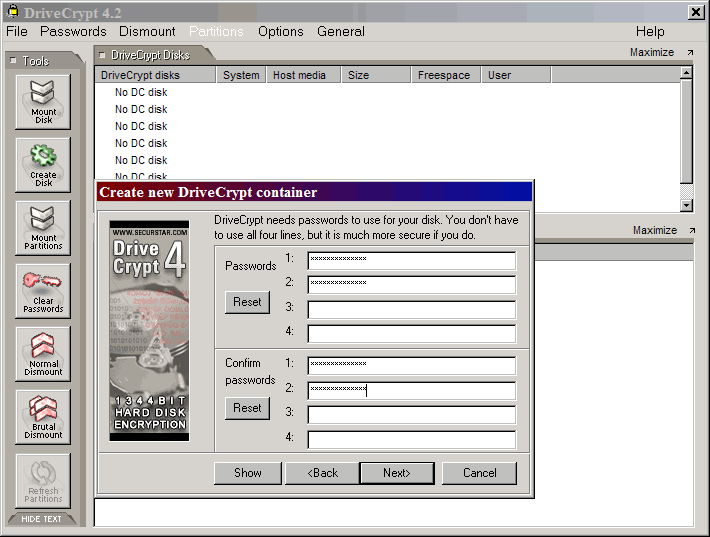Click the Host media column header
This screenshot has height=537, width=710.
click(304, 75)
